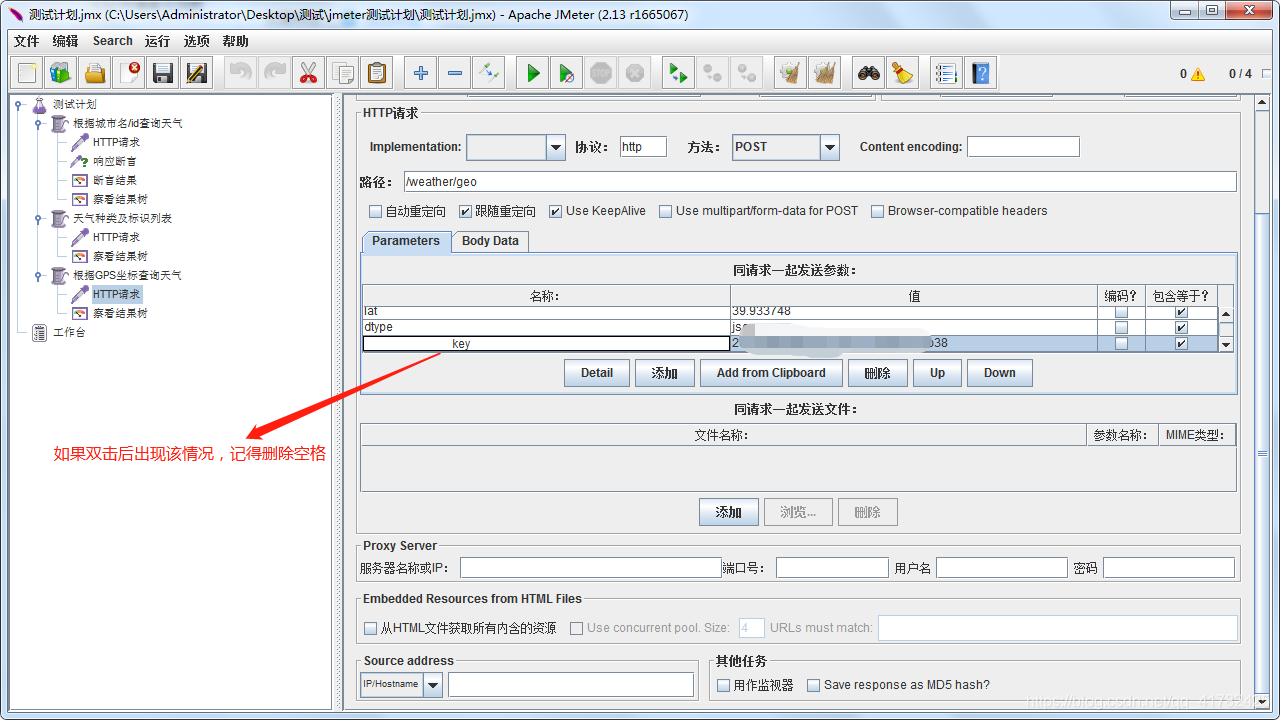The width and height of the screenshot is (1280, 720).
Task: Open the Function Helper dialog icon
Action: tap(946, 73)
